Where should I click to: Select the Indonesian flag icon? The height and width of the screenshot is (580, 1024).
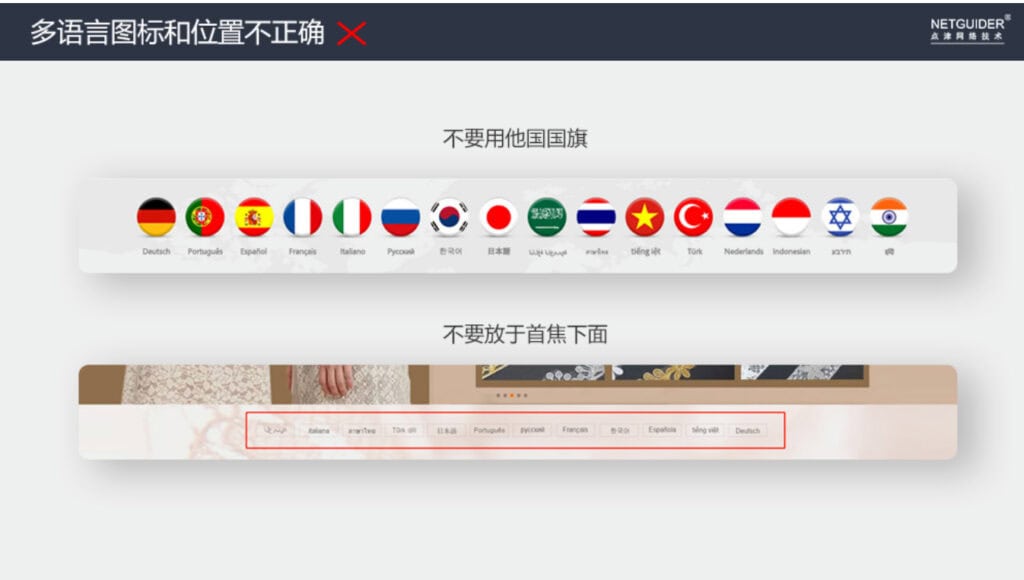(792, 217)
